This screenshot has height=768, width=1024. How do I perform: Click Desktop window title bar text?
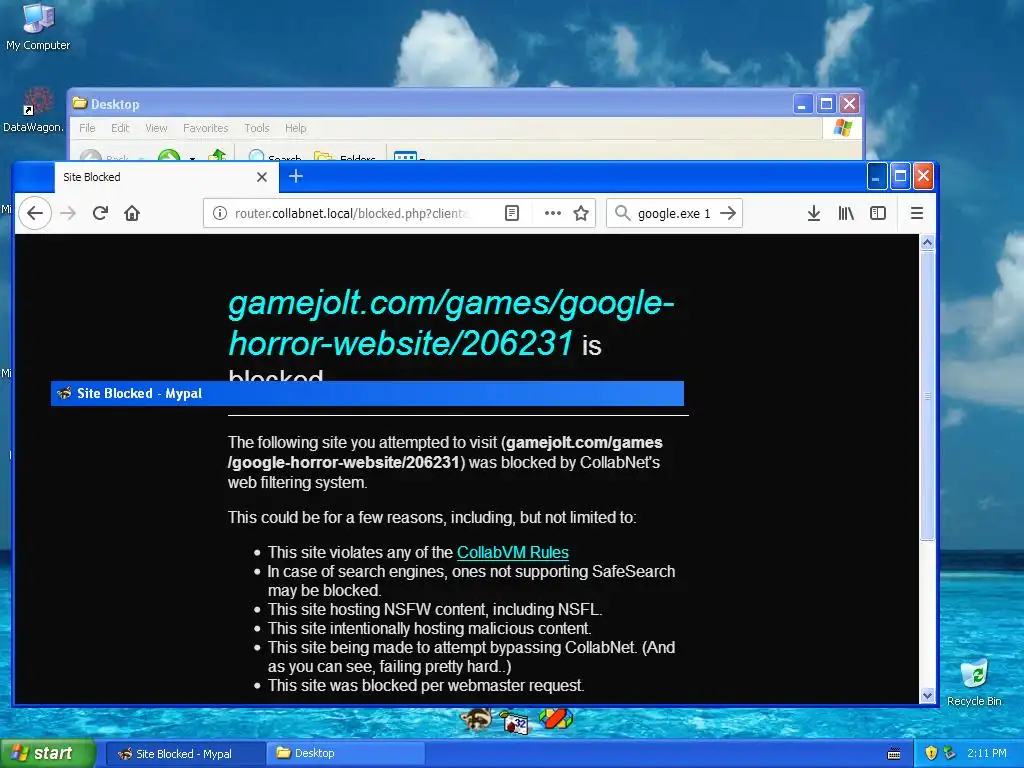[x=115, y=104]
